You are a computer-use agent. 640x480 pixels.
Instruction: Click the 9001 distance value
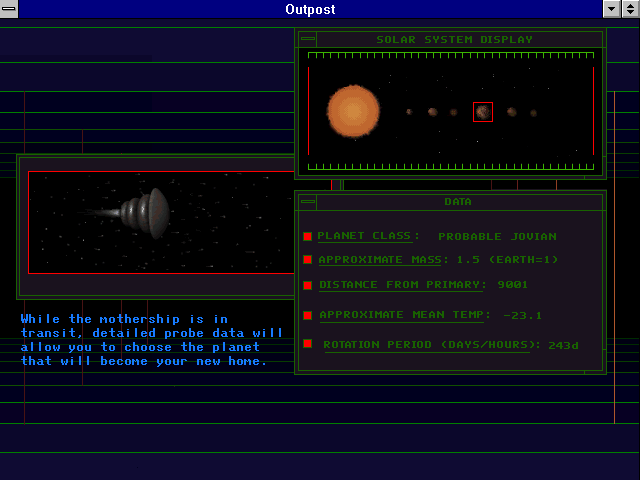tap(512, 285)
